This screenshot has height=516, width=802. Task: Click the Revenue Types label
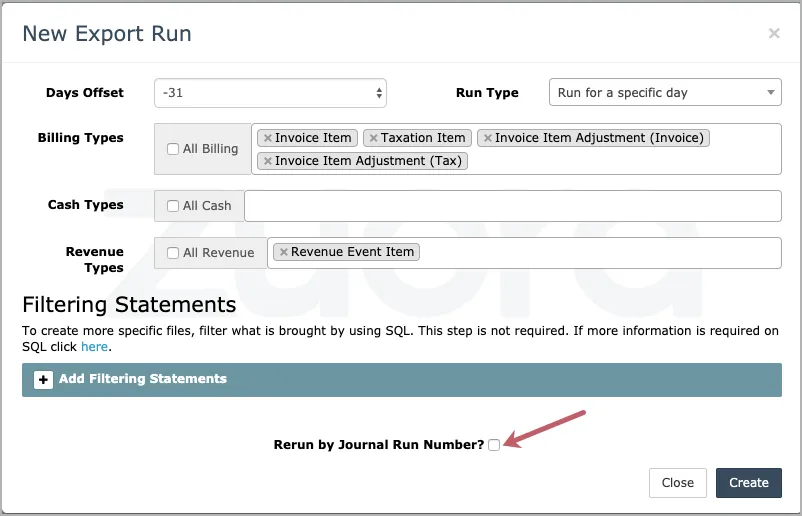coord(95,260)
